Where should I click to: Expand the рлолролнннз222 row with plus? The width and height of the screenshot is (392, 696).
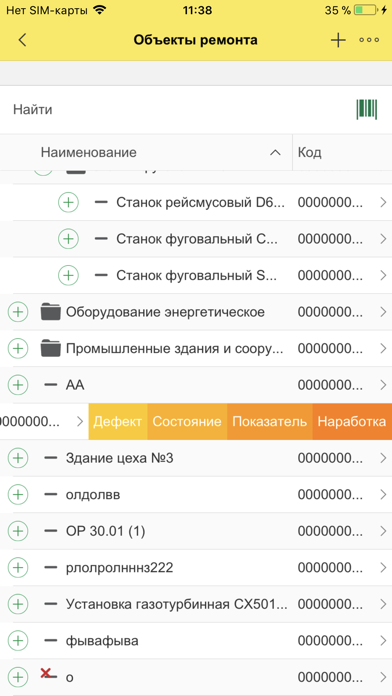(18, 567)
